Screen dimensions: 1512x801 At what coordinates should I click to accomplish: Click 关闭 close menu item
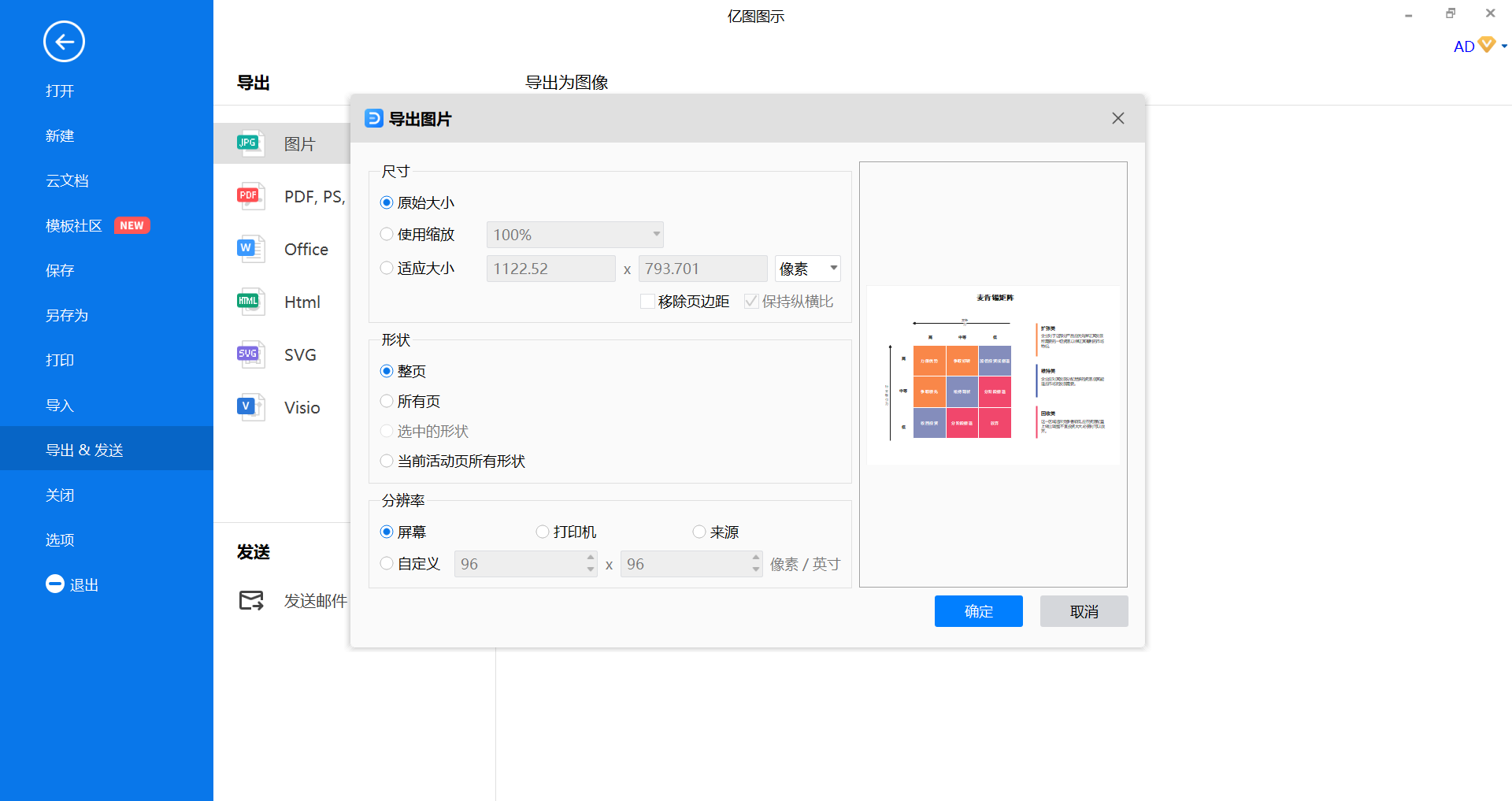tap(60, 495)
